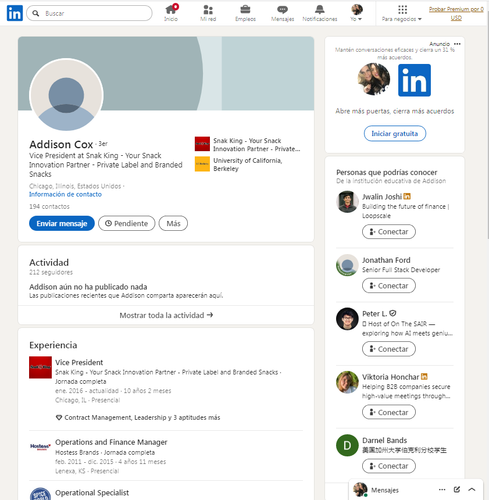489x500 pixels.
Task: Open the Yo profile menu
Action: (357, 13)
